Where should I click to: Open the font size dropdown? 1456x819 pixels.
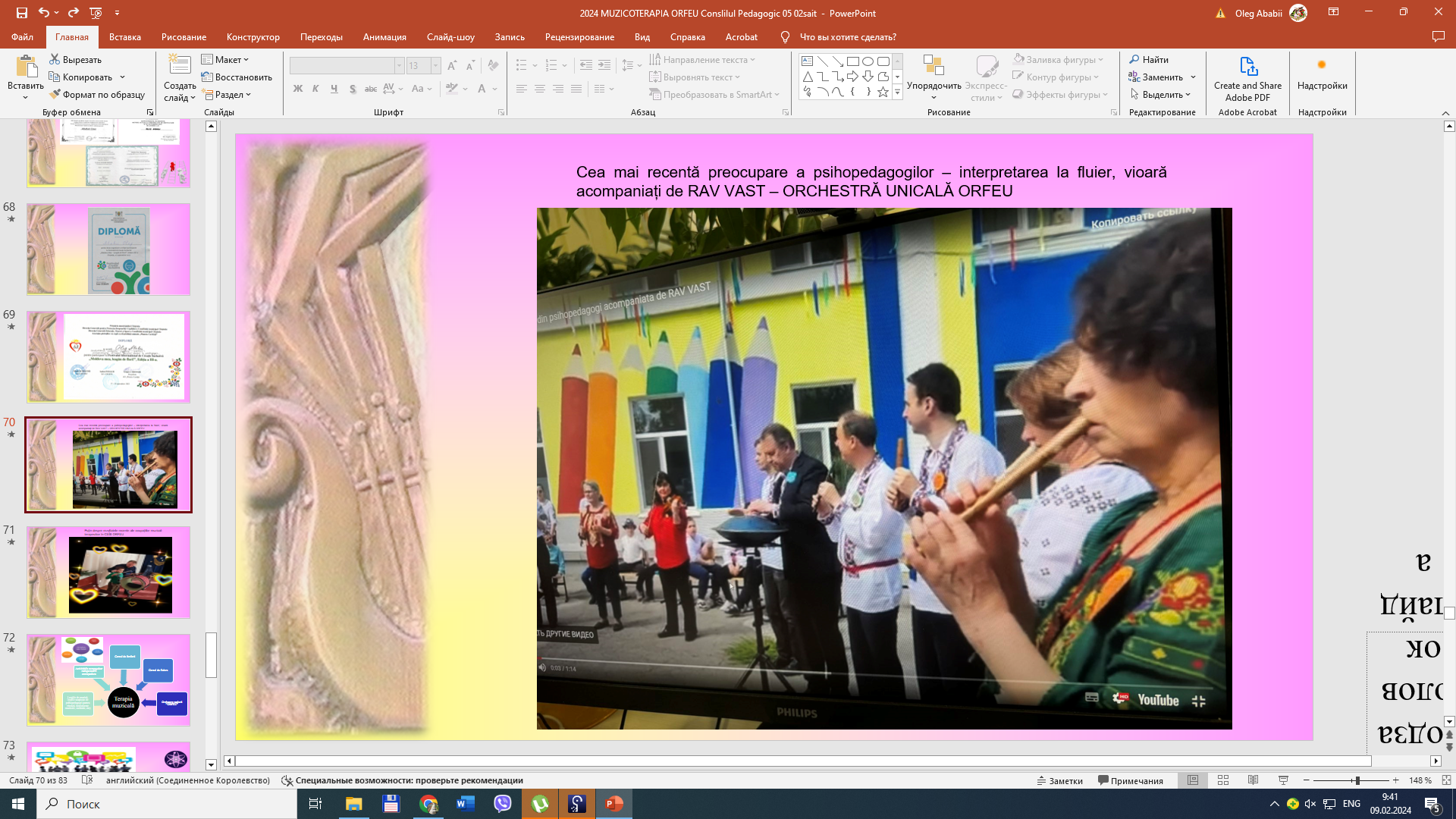(x=435, y=66)
